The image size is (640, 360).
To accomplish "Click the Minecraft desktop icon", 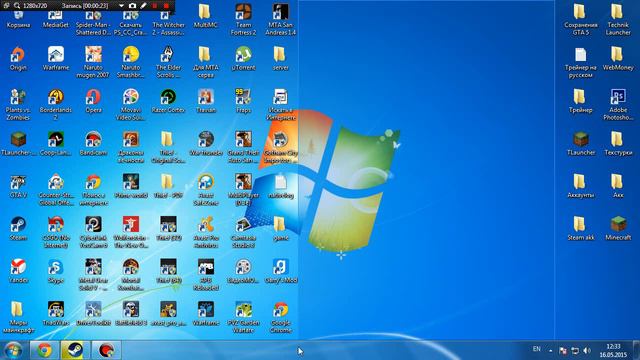I will [x=618, y=229].
